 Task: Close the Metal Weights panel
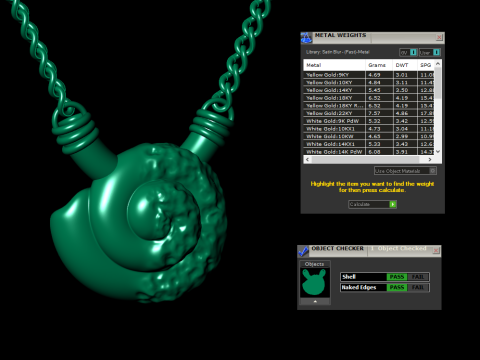point(439,37)
